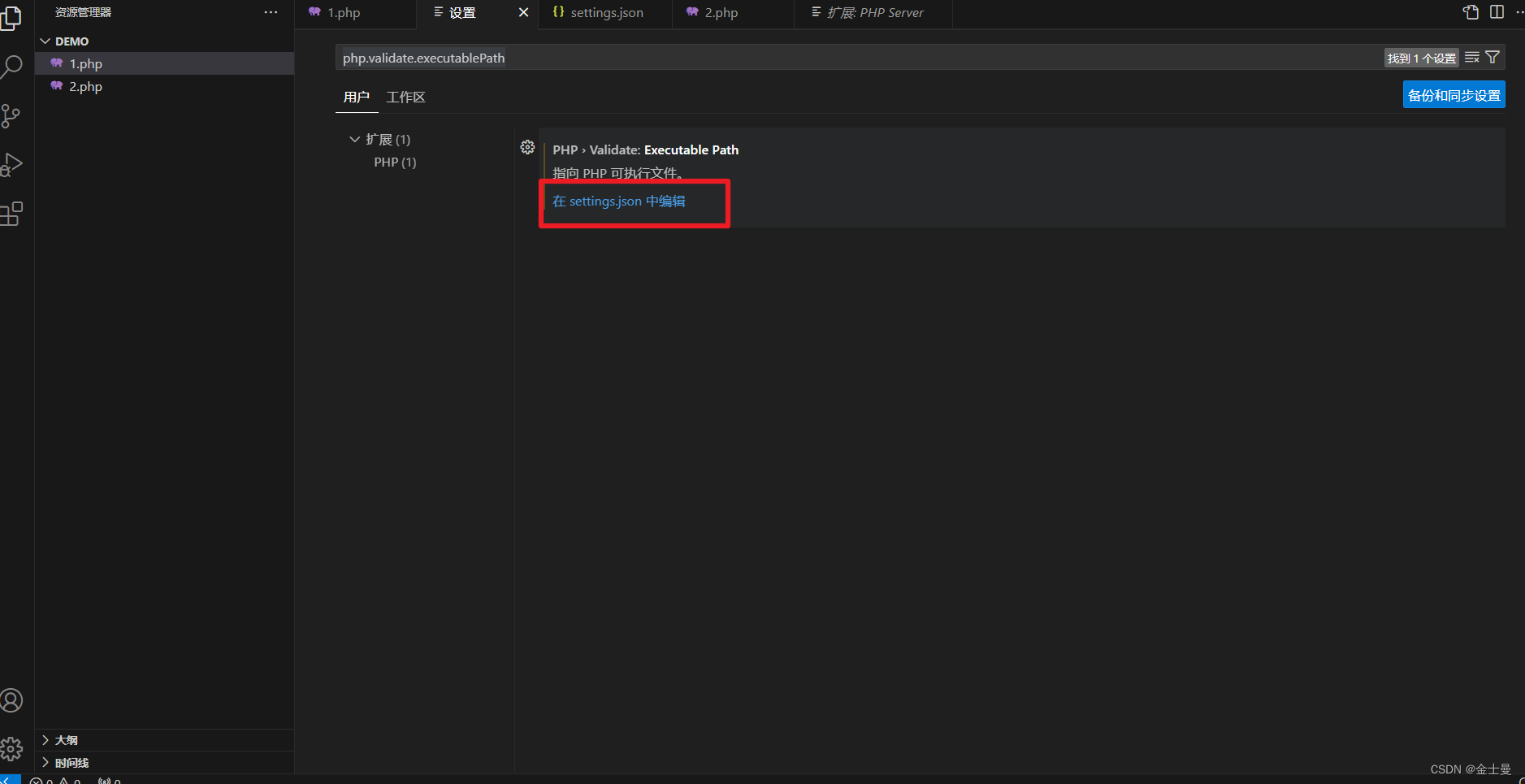Select the 用户 settings scope tab
The height and width of the screenshot is (784, 1525).
point(357,97)
